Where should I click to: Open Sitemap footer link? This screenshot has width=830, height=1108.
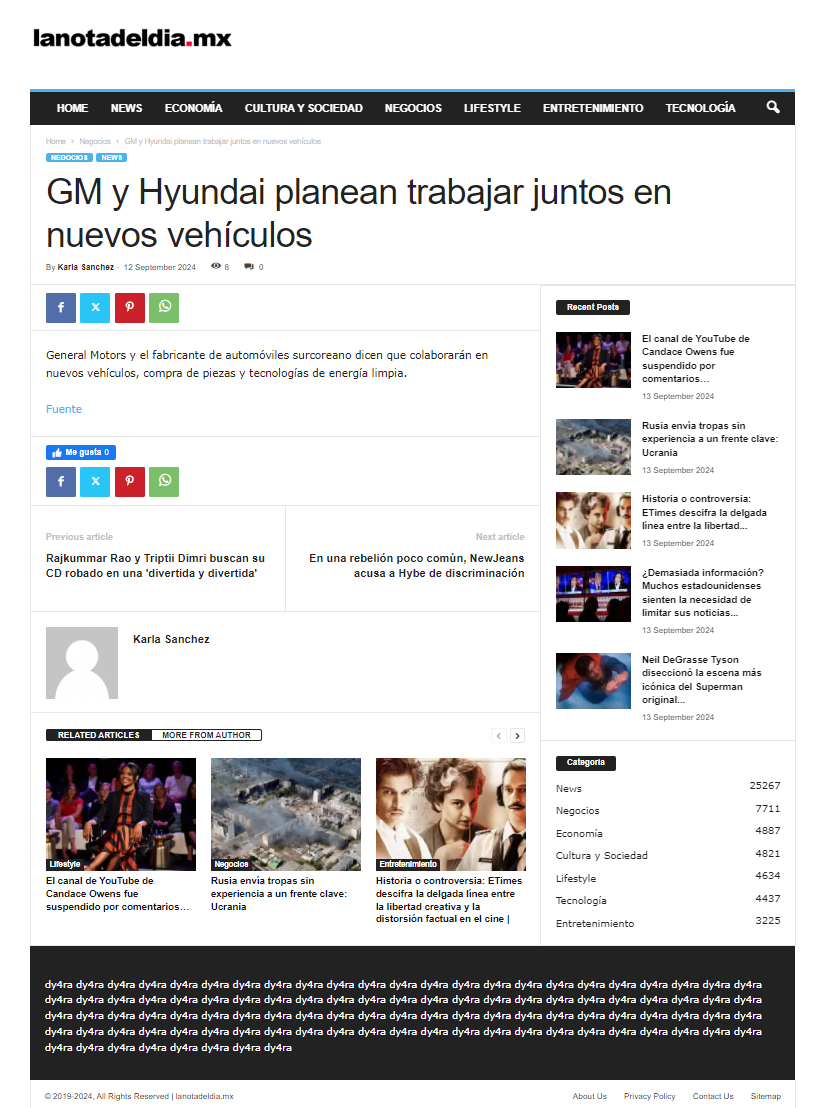pos(766,1096)
